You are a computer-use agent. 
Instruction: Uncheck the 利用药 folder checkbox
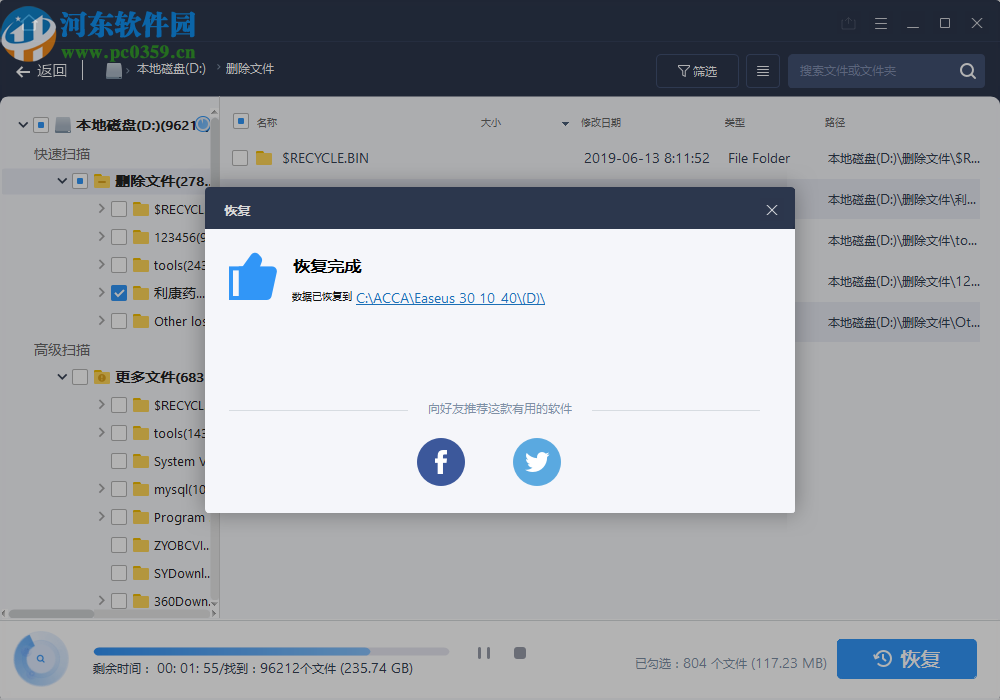coord(119,293)
